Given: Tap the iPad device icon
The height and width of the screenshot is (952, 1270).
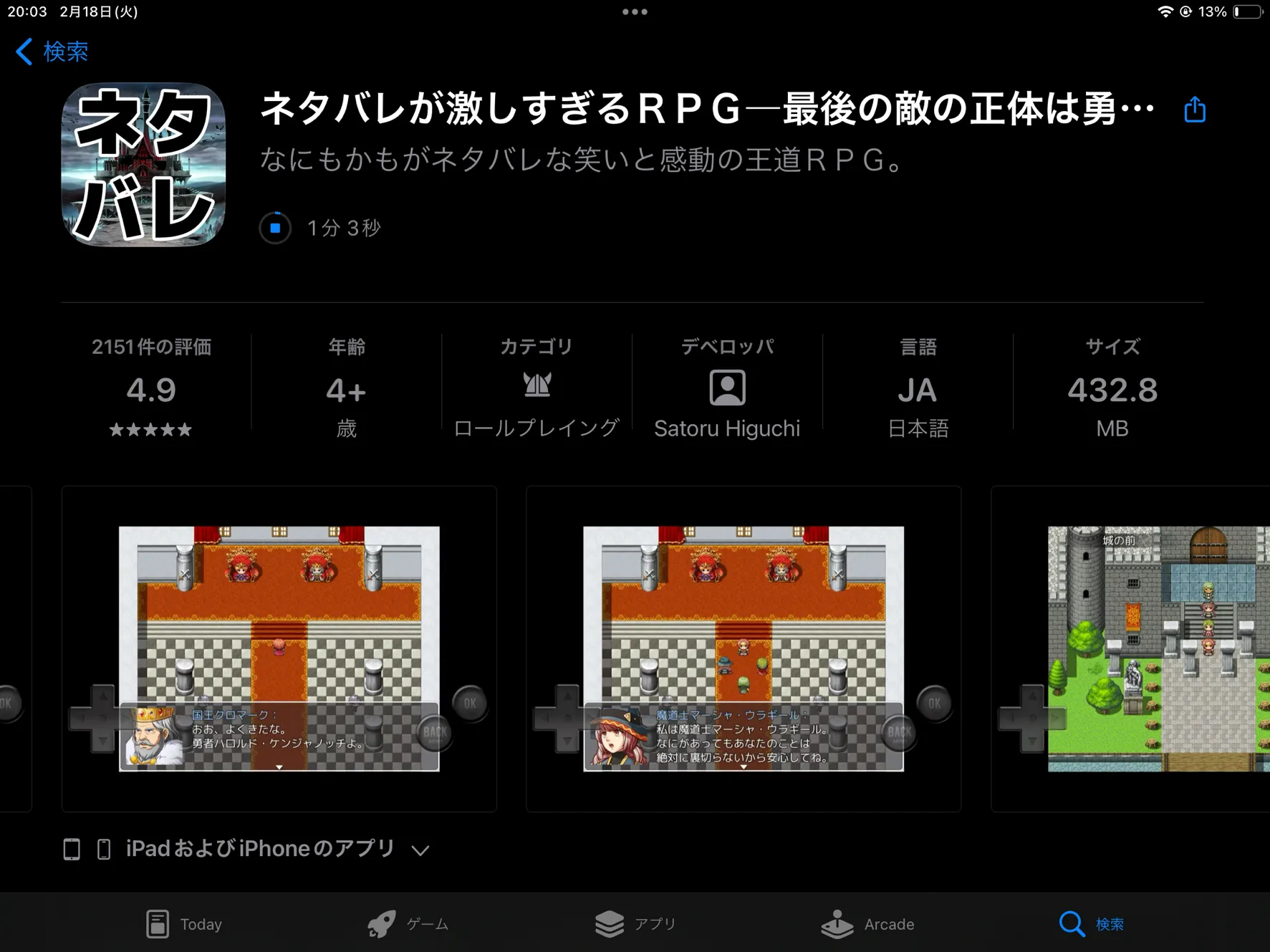Looking at the screenshot, I should [72, 850].
